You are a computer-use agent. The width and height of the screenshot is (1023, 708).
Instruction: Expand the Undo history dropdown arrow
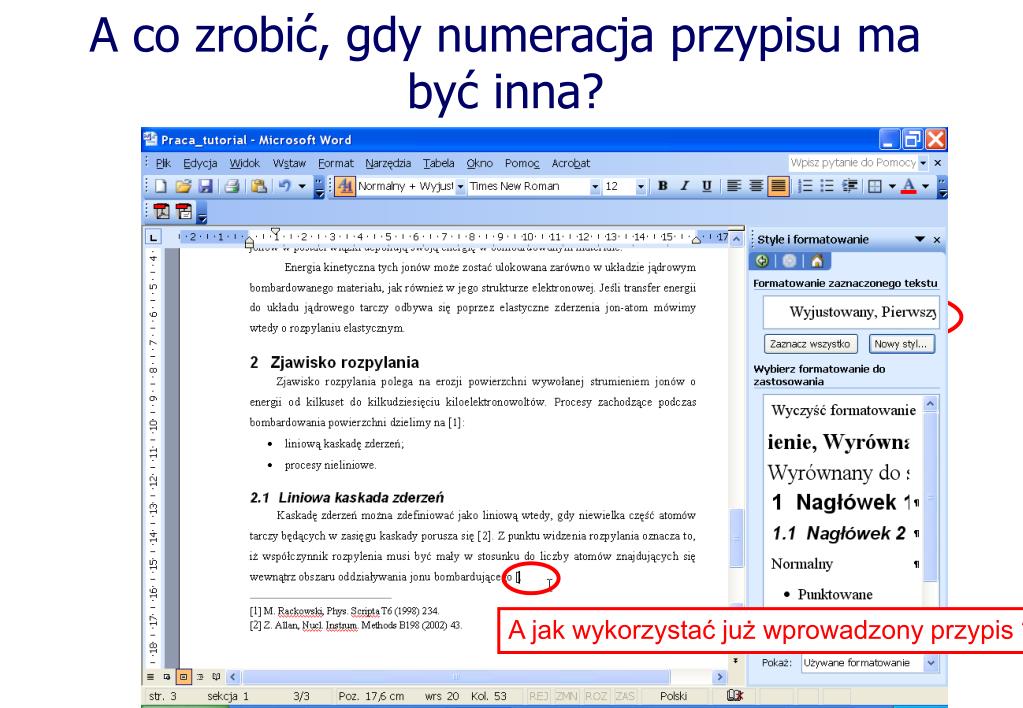coord(301,187)
